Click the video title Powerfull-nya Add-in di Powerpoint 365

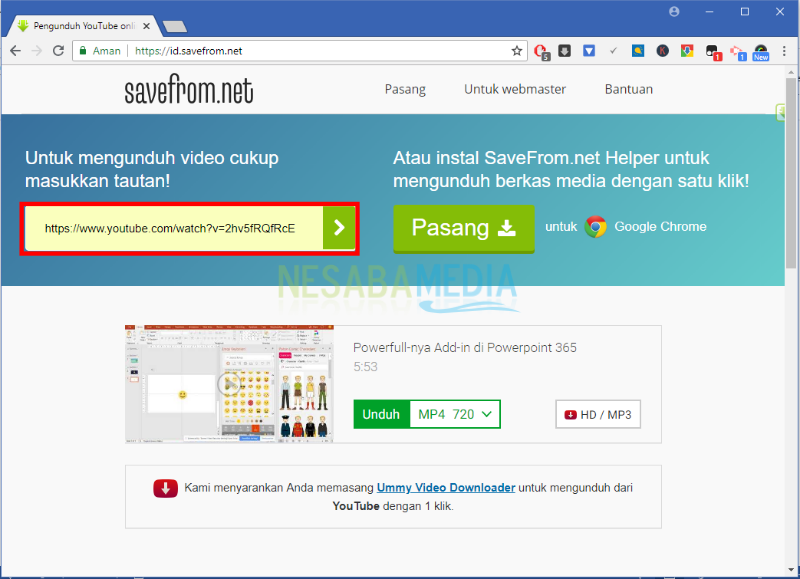click(465, 347)
